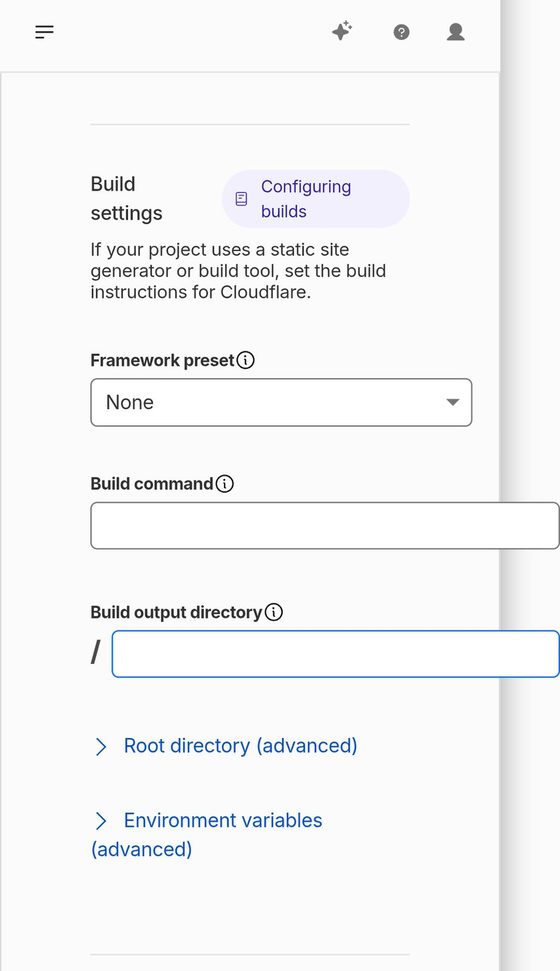Open the user account profile icon
The image size is (560, 971).
[456, 32]
